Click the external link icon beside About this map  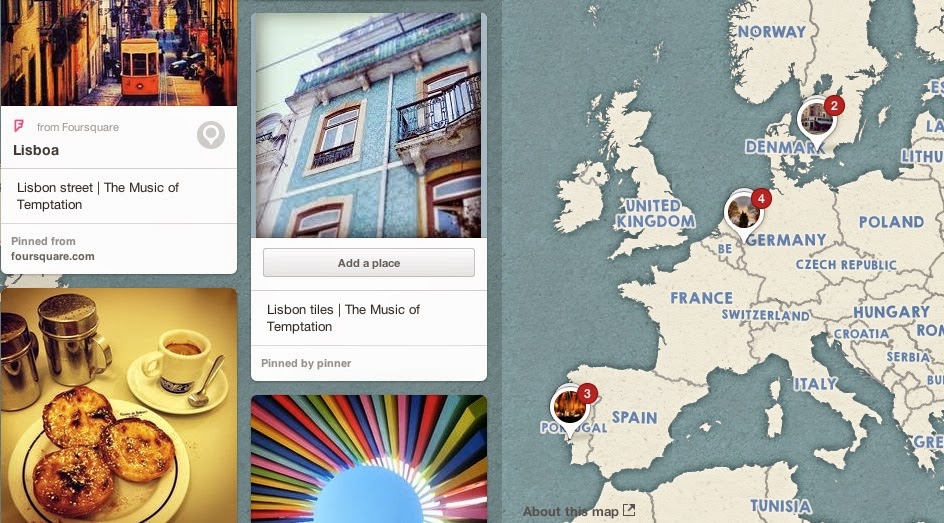point(629,510)
